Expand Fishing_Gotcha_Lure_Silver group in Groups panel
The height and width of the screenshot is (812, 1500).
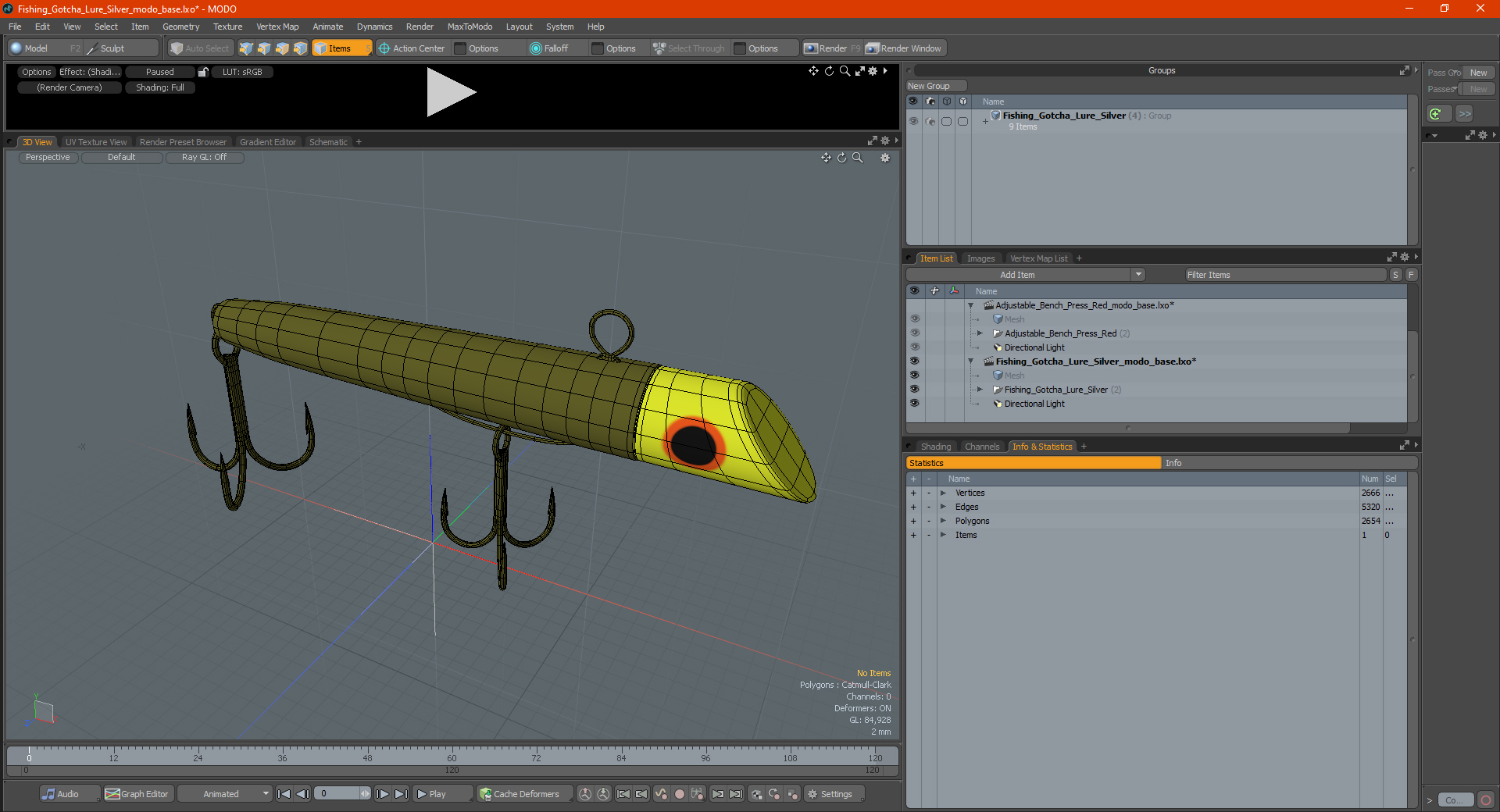point(985,121)
